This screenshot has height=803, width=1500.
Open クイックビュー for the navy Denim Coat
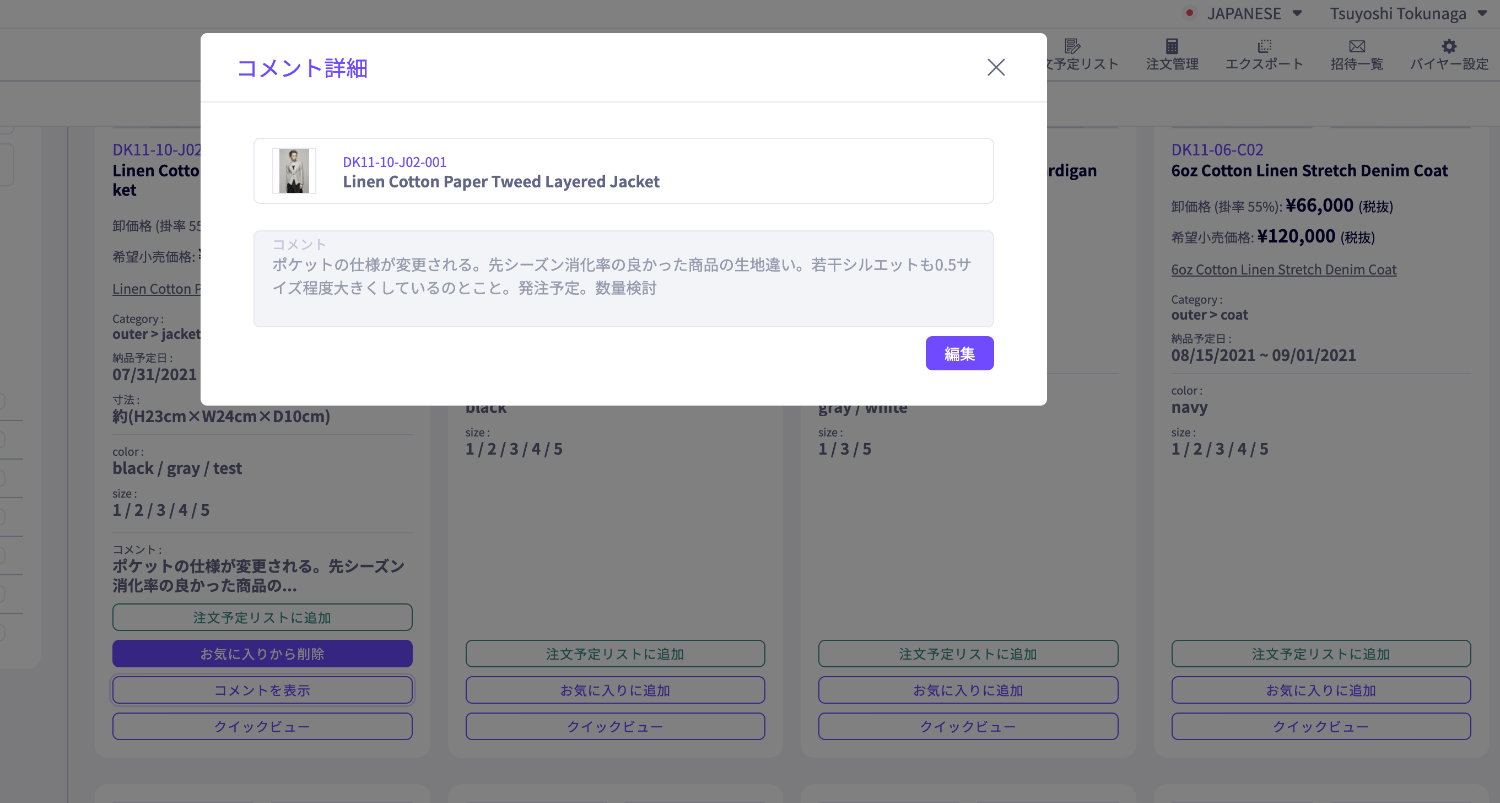1321,726
